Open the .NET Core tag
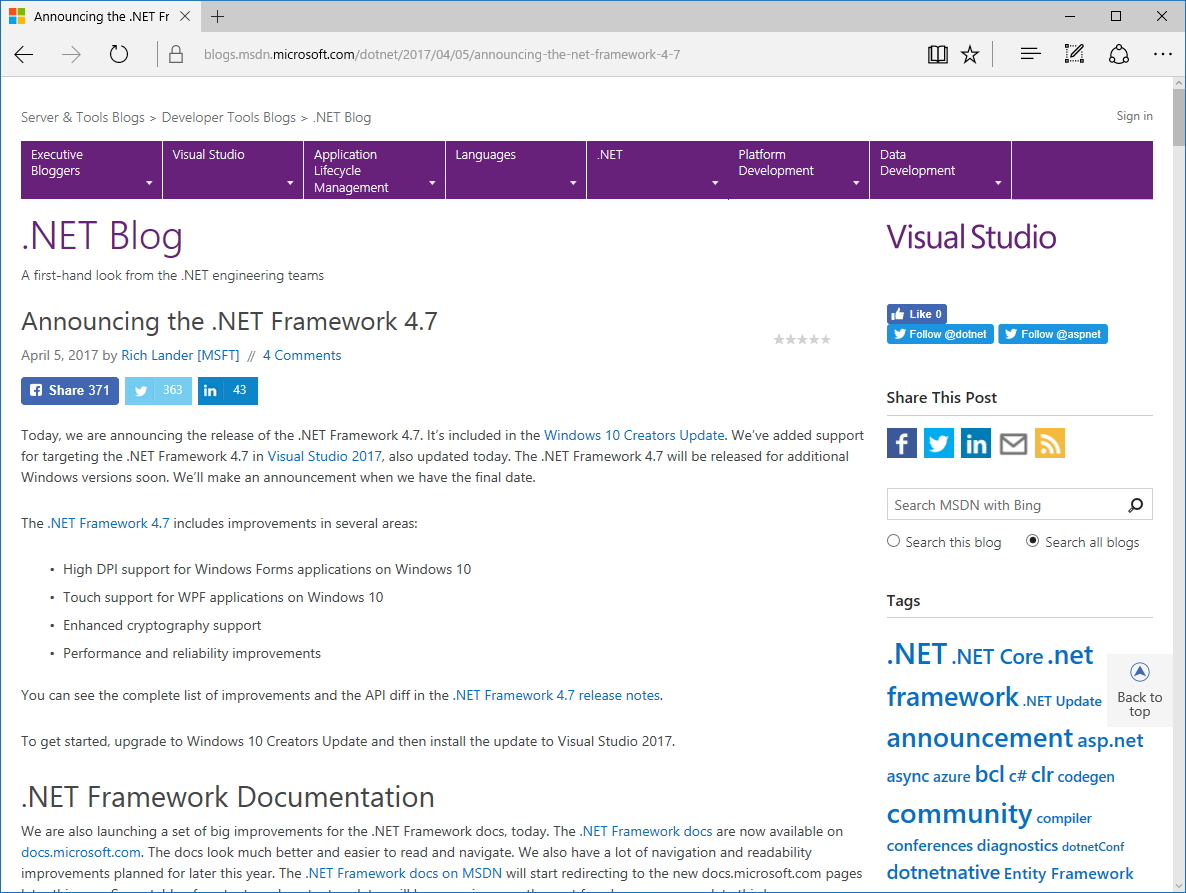 pos(998,657)
